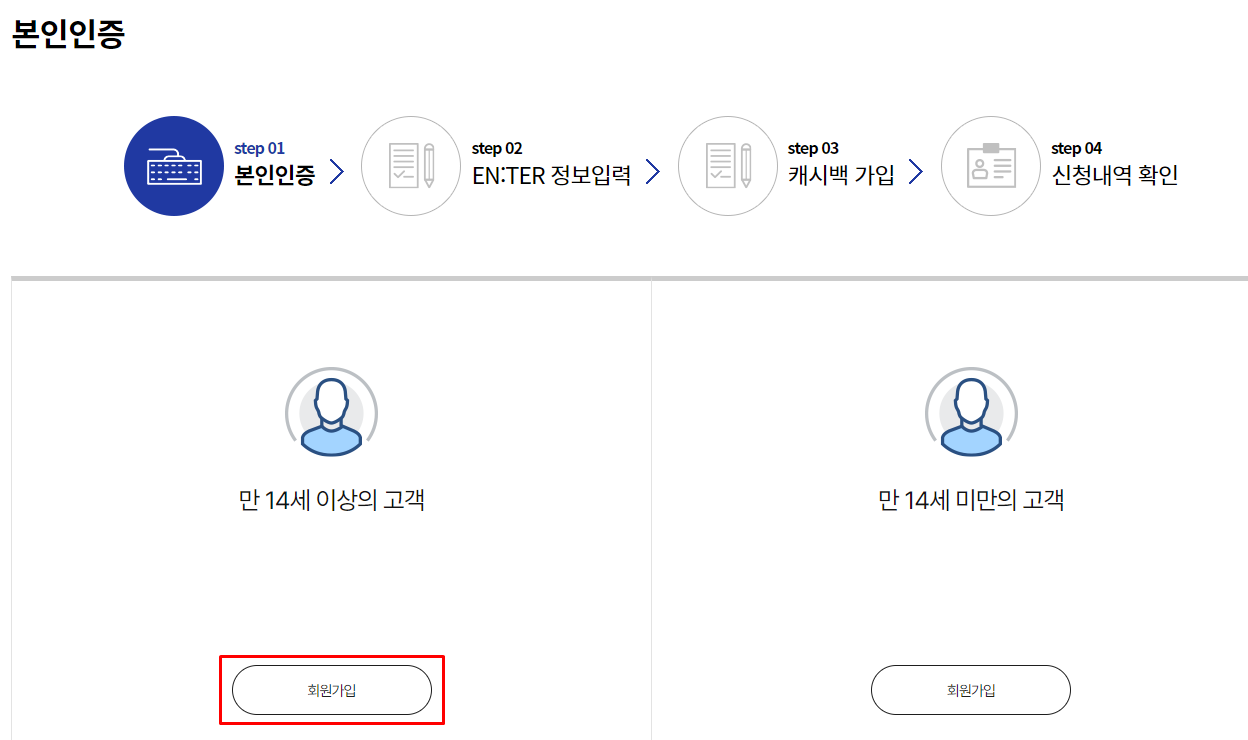1248x740 pixels.
Task: Select the step 02 EN:TER 정보입력 label
Action: (552, 164)
